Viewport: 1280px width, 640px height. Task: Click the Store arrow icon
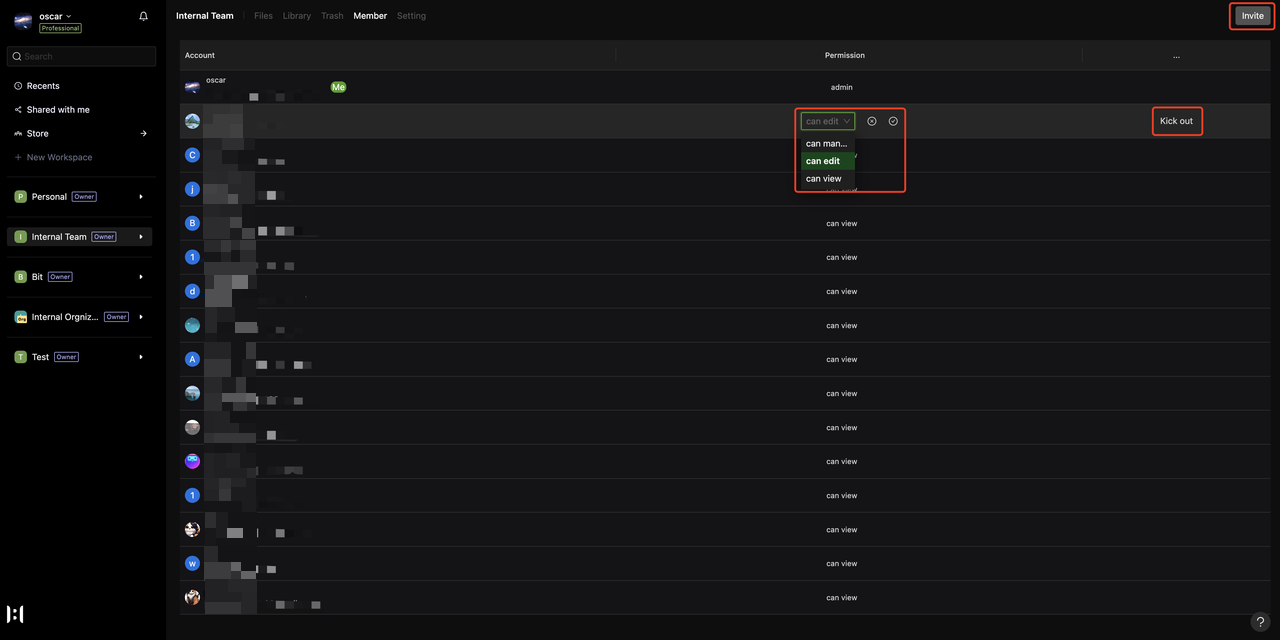pos(143,134)
